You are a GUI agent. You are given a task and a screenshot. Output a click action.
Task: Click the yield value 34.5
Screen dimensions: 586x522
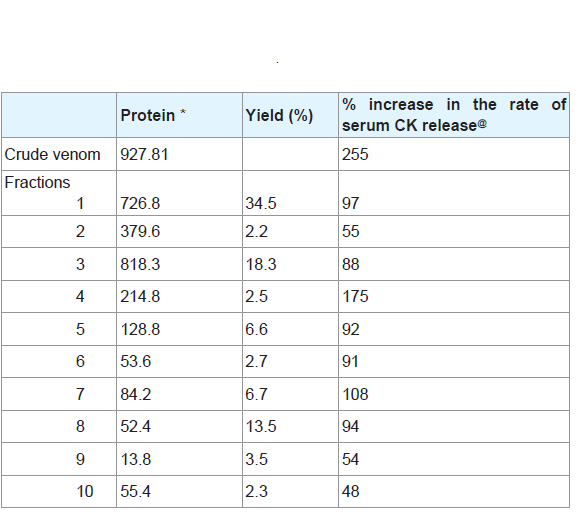pos(261,204)
